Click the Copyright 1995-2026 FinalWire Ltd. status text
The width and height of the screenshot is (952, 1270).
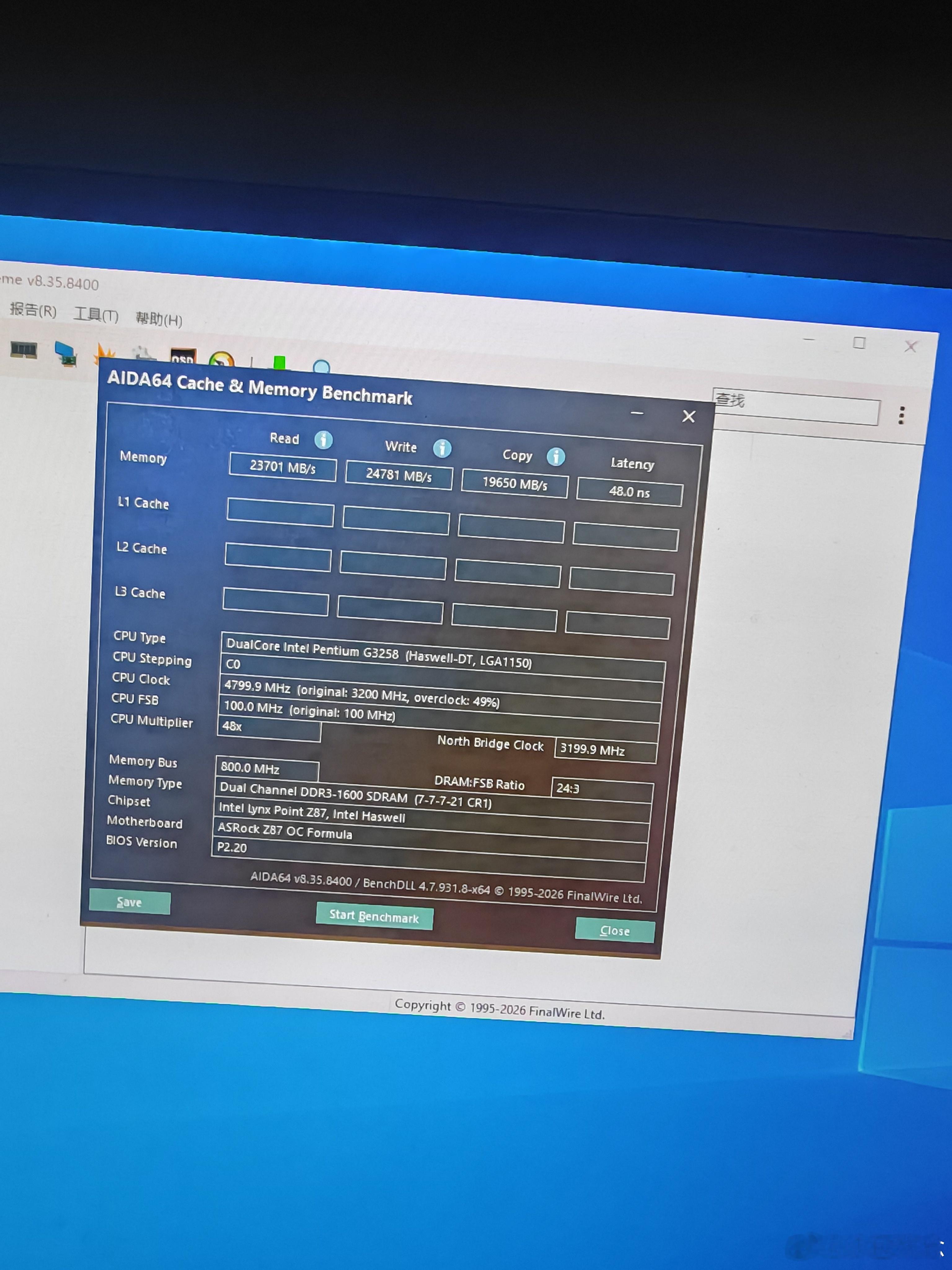coord(499,1009)
